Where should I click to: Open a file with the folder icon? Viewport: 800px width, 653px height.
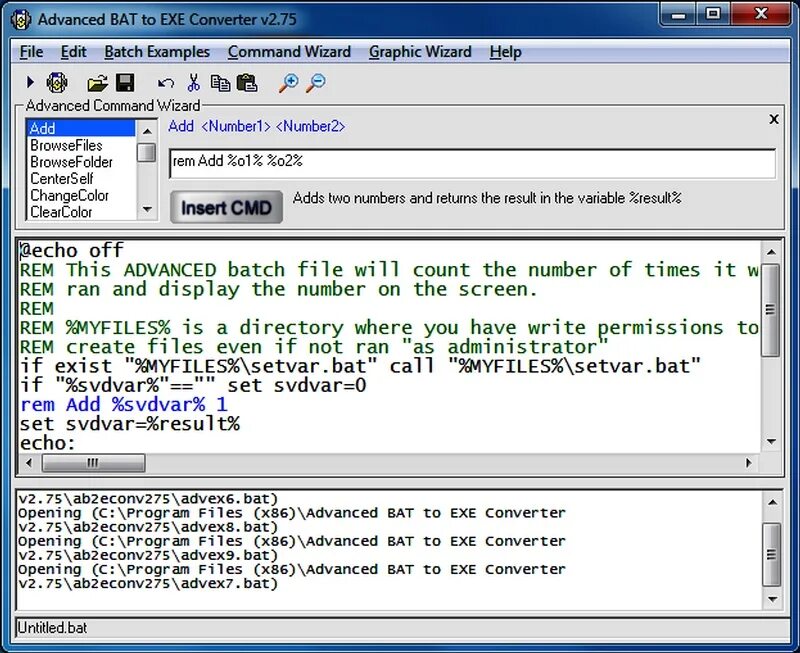click(97, 83)
